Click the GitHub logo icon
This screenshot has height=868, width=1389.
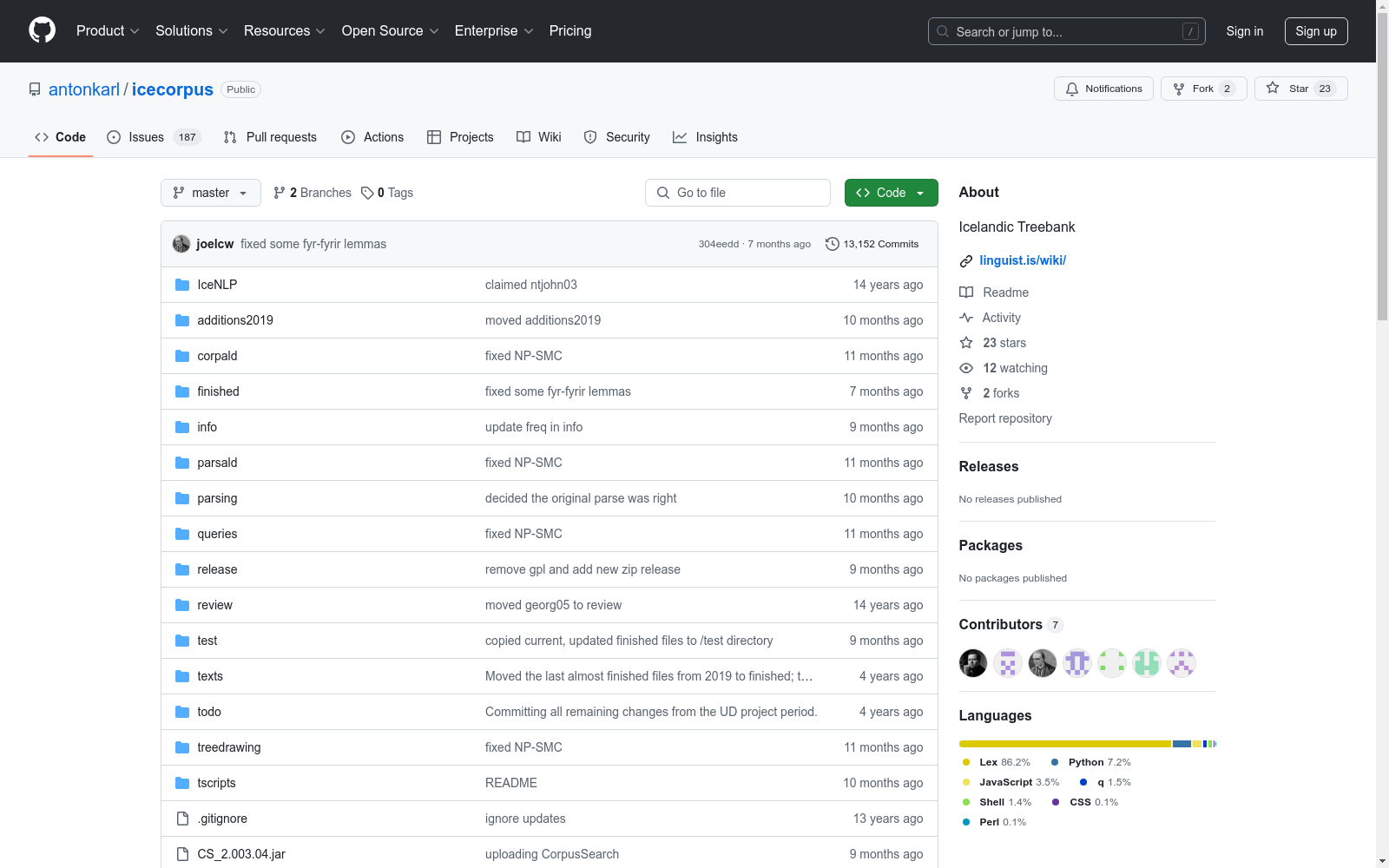coord(42,30)
